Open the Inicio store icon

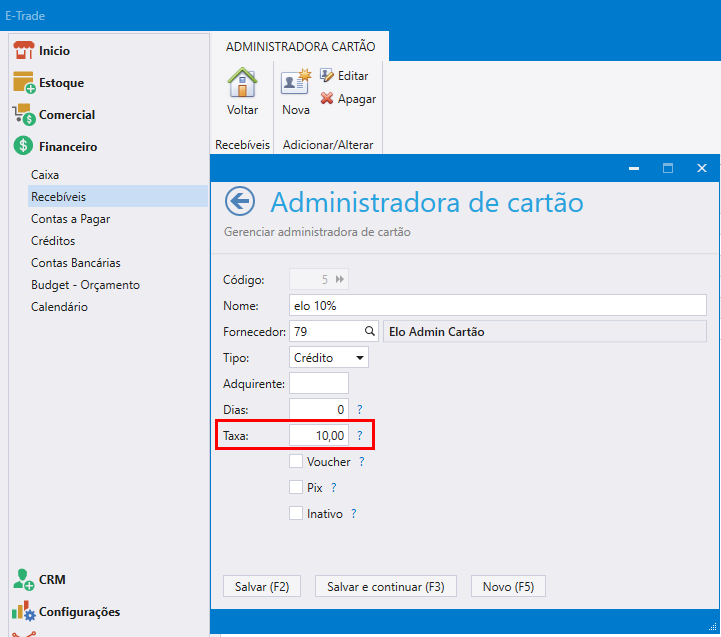23,50
